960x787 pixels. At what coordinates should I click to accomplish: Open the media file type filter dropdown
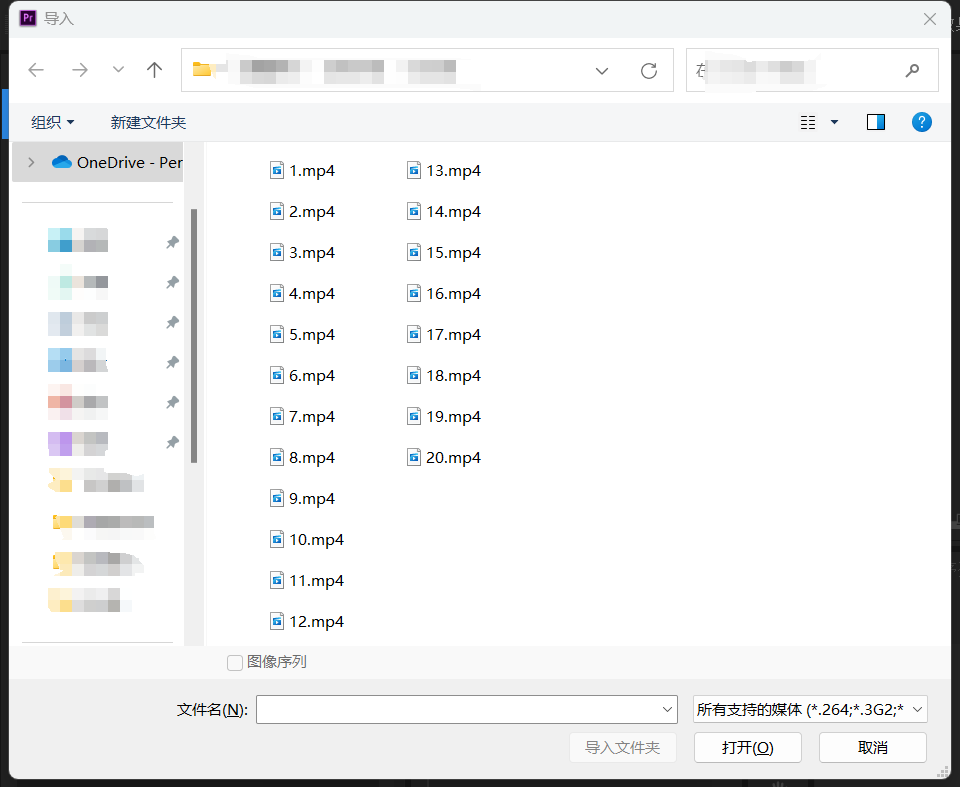(811, 710)
